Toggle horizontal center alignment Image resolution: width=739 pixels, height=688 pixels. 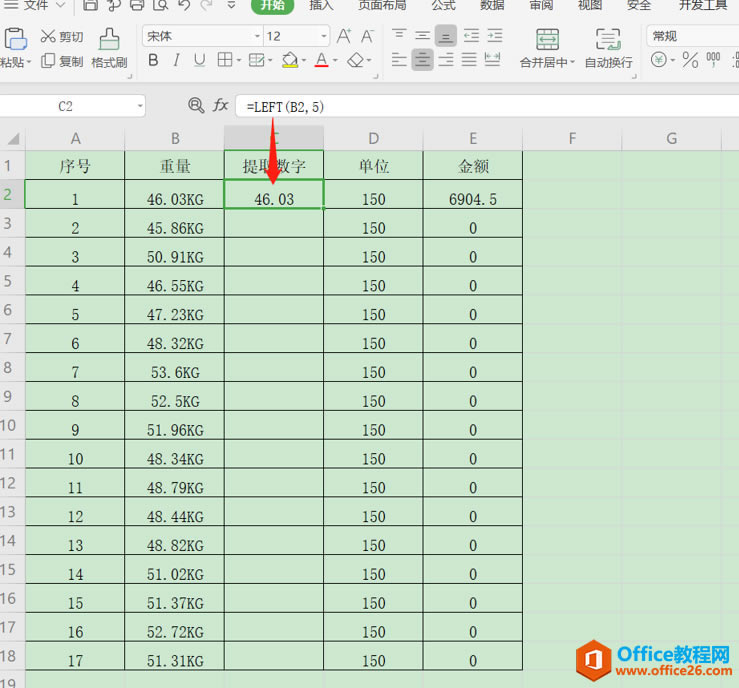pyautogui.click(x=422, y=60)
